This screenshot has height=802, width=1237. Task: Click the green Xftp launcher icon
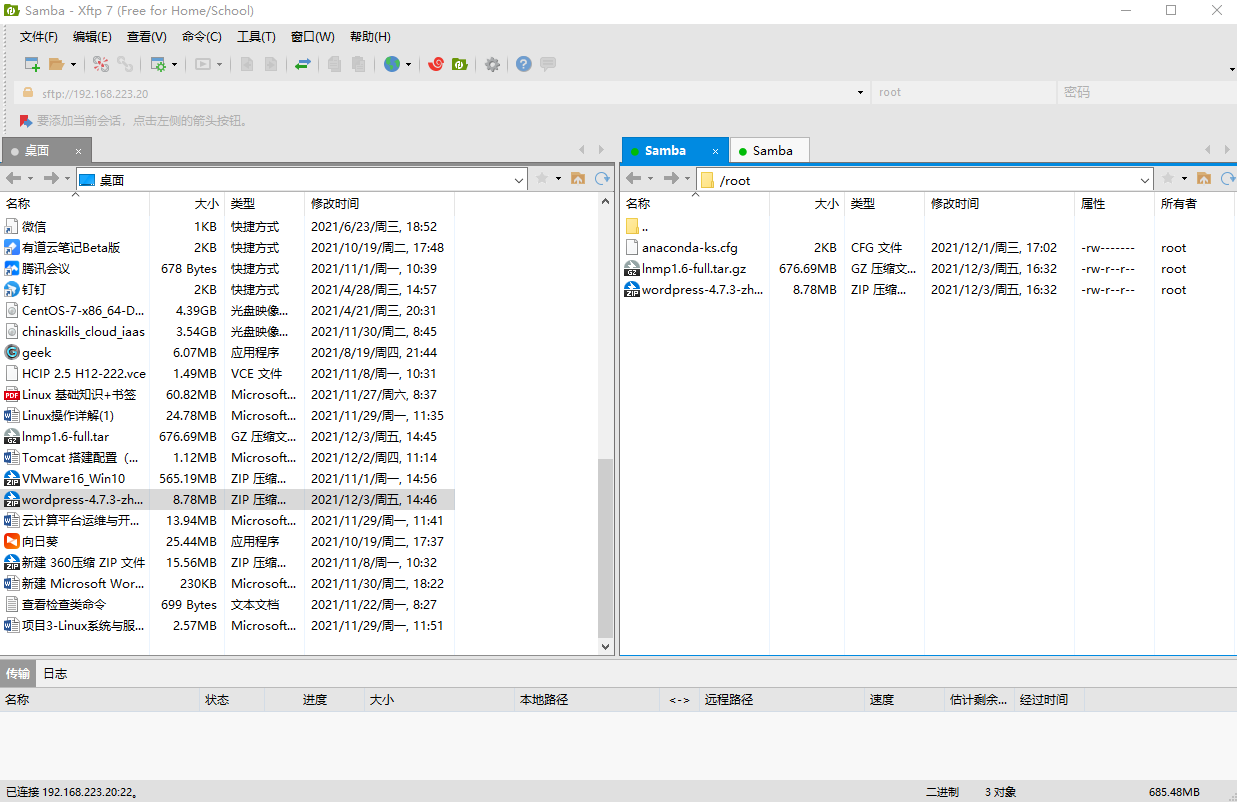tap(460, 64)
